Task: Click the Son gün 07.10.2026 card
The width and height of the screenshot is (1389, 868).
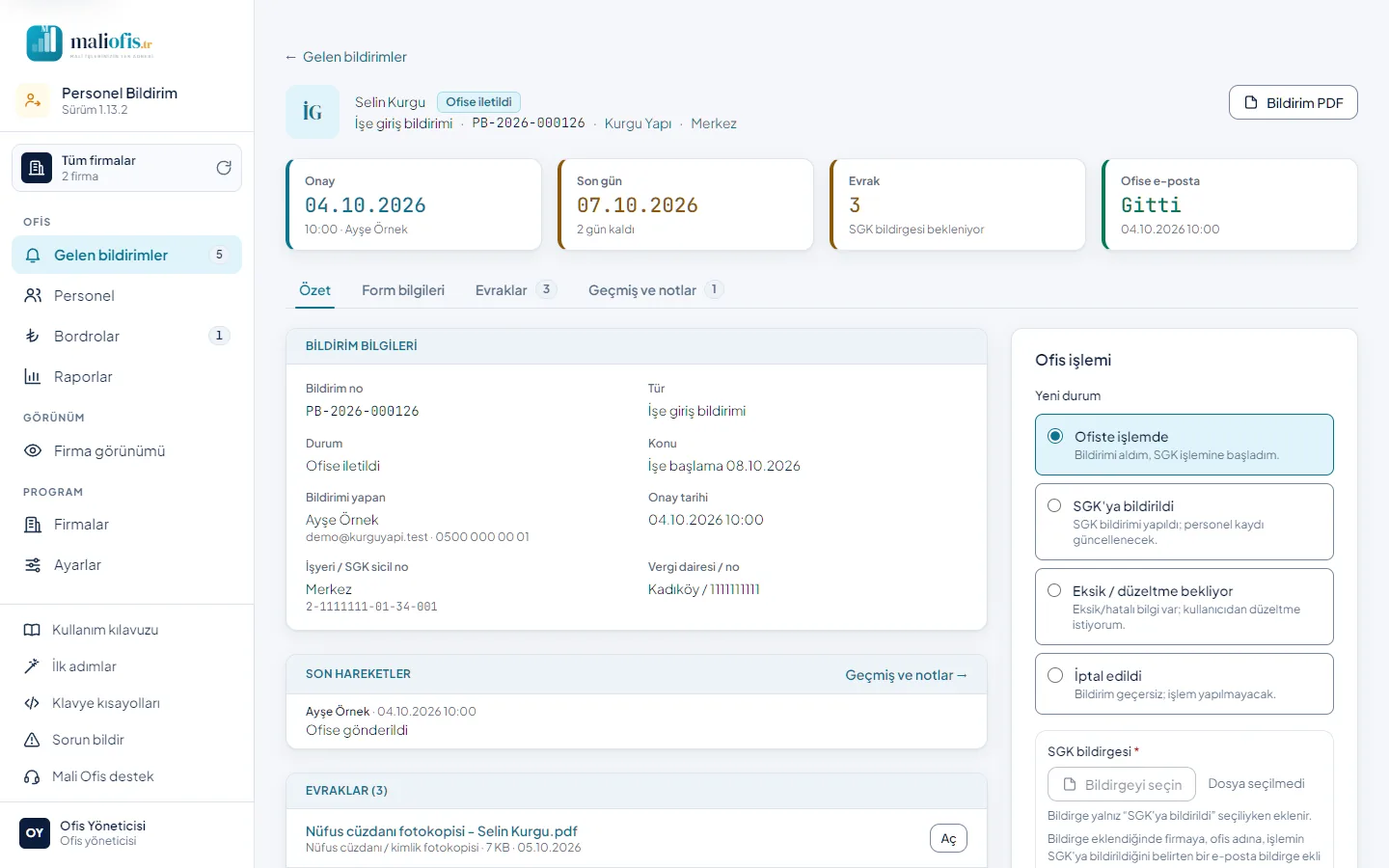Action: [x=686, y=204]
